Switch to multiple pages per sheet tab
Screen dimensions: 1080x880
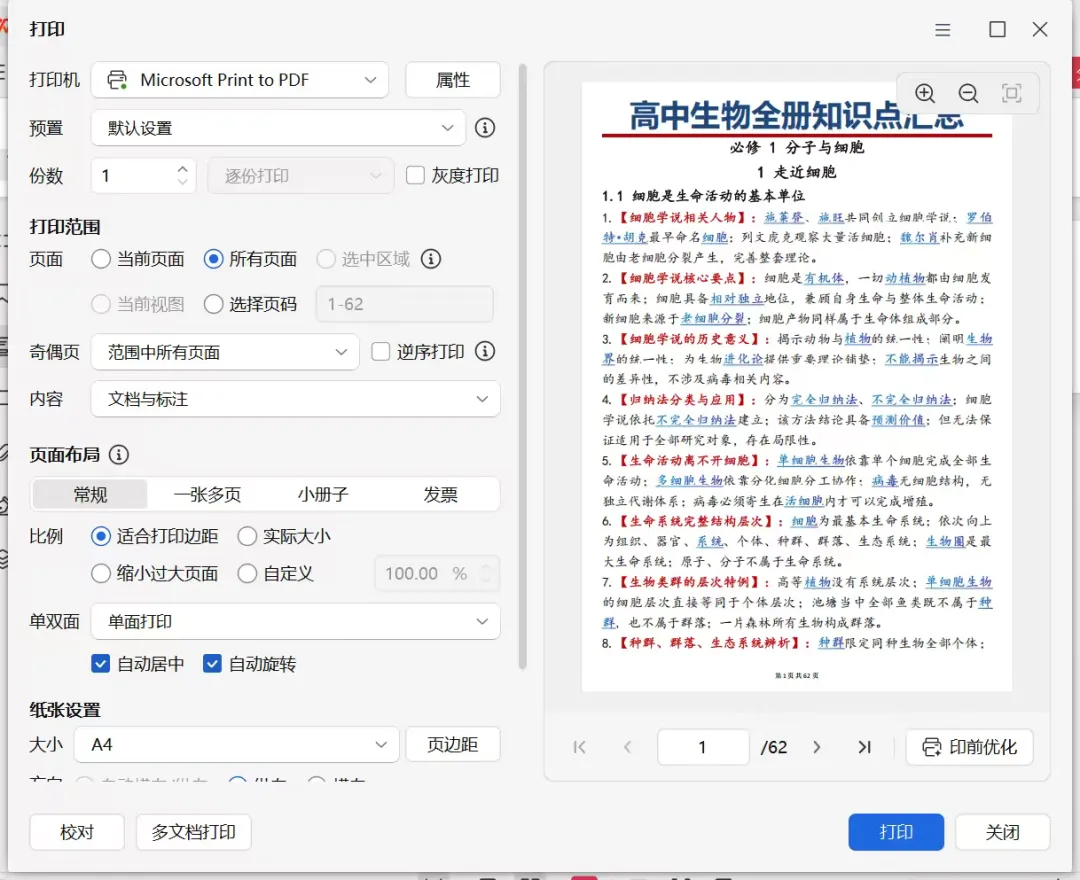pyautogui.click(x=207, y=494)
